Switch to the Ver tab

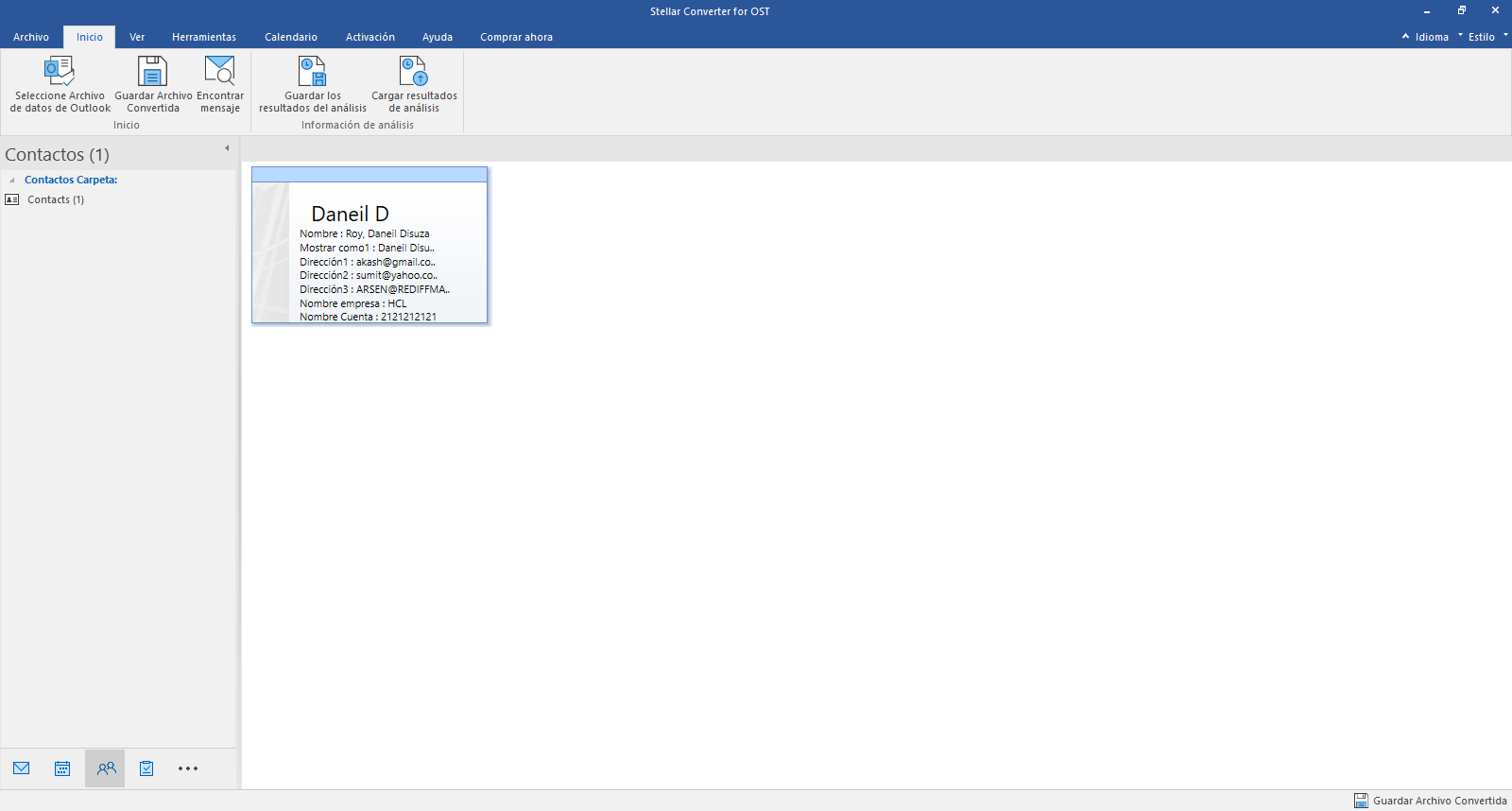[137, 37]
